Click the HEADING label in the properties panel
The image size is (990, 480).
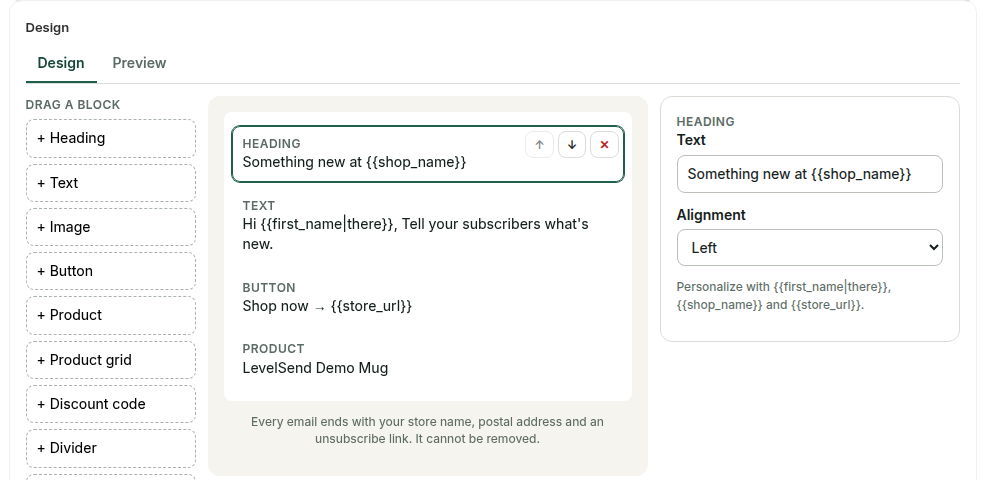click(x=705, y=122)
